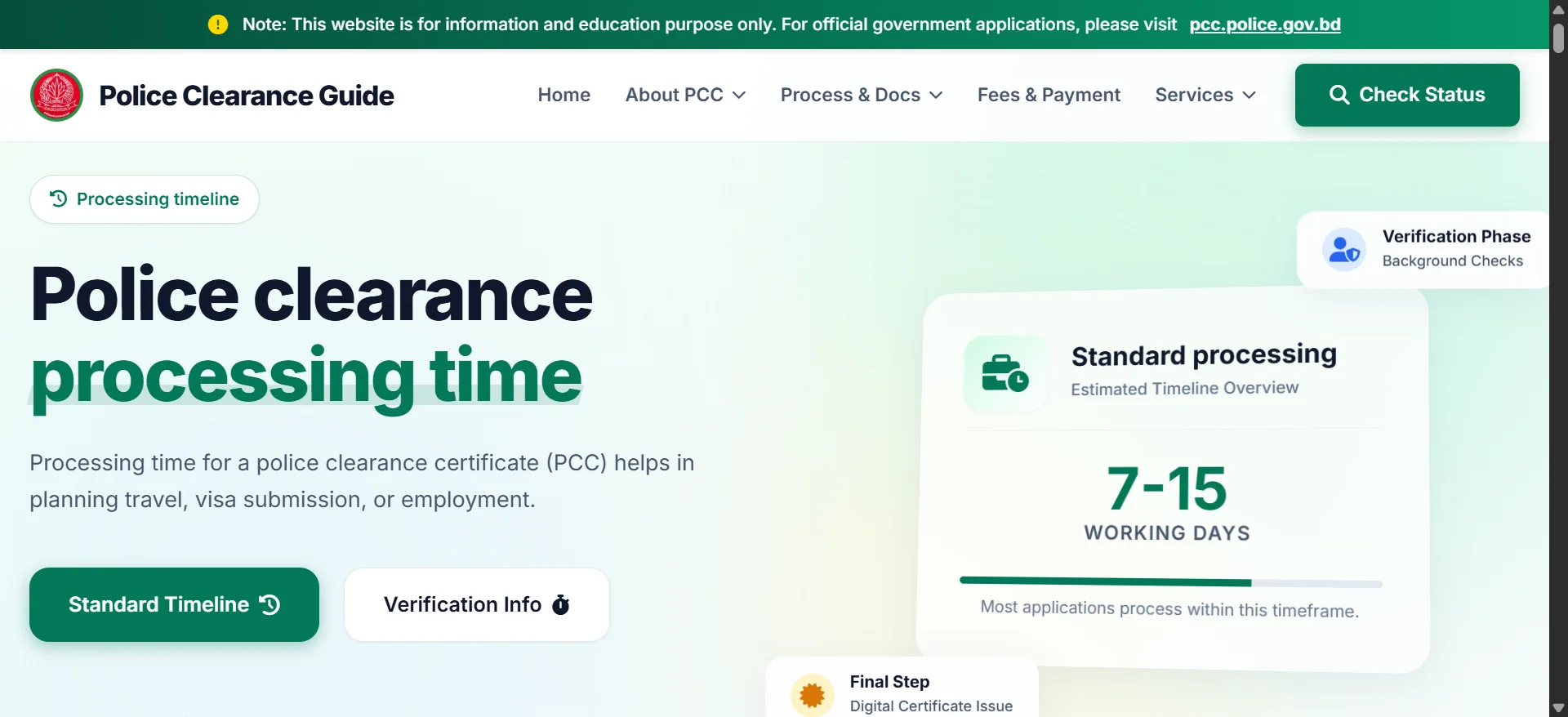Expand the Services menu chevron
Viewport: 1568px width, 717px height.
click(x=1249, y=96)
